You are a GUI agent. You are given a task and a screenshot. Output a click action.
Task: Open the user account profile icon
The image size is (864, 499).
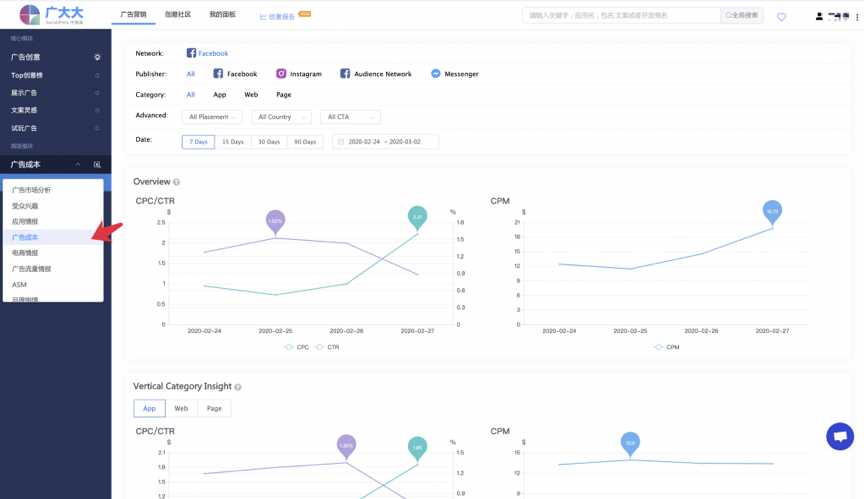819,17
